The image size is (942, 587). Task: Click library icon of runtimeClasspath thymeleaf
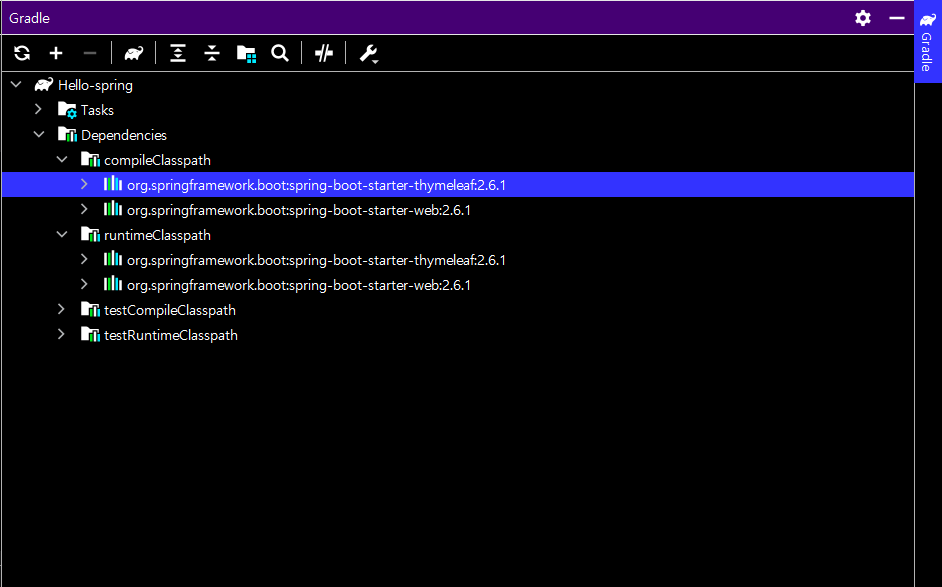click(112, 259)
